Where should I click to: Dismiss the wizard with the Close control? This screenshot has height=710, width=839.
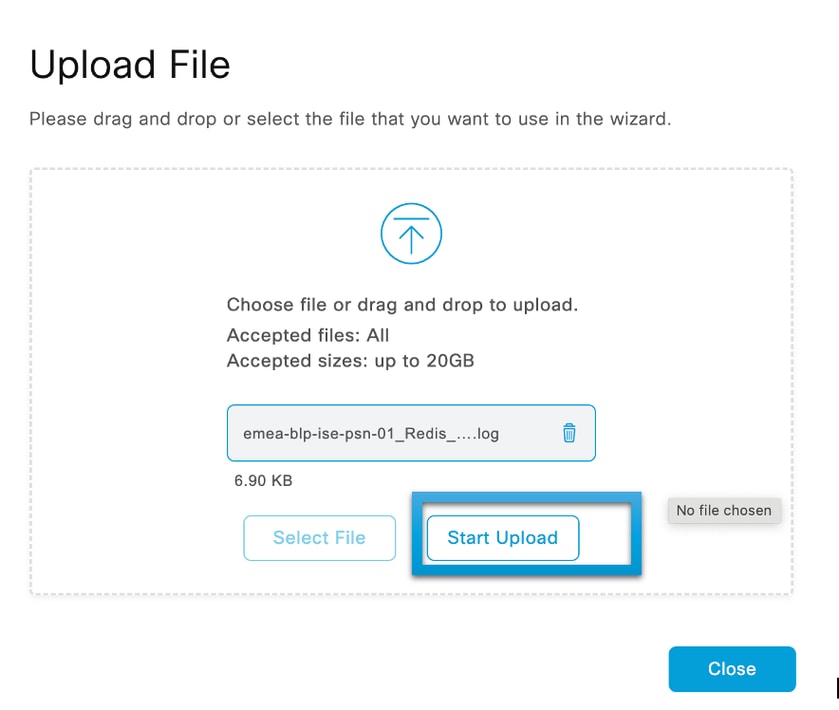pos(731,669)
